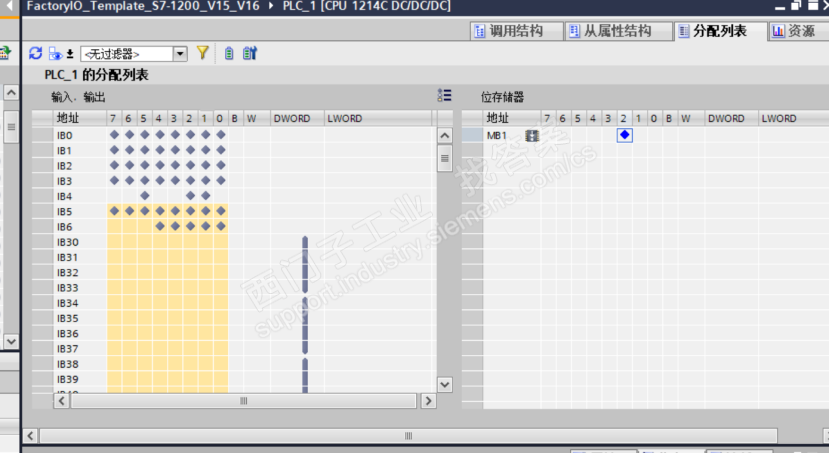The image size is (830, 453).
Task: Open the view options eye icon
Action: (55, 53)
